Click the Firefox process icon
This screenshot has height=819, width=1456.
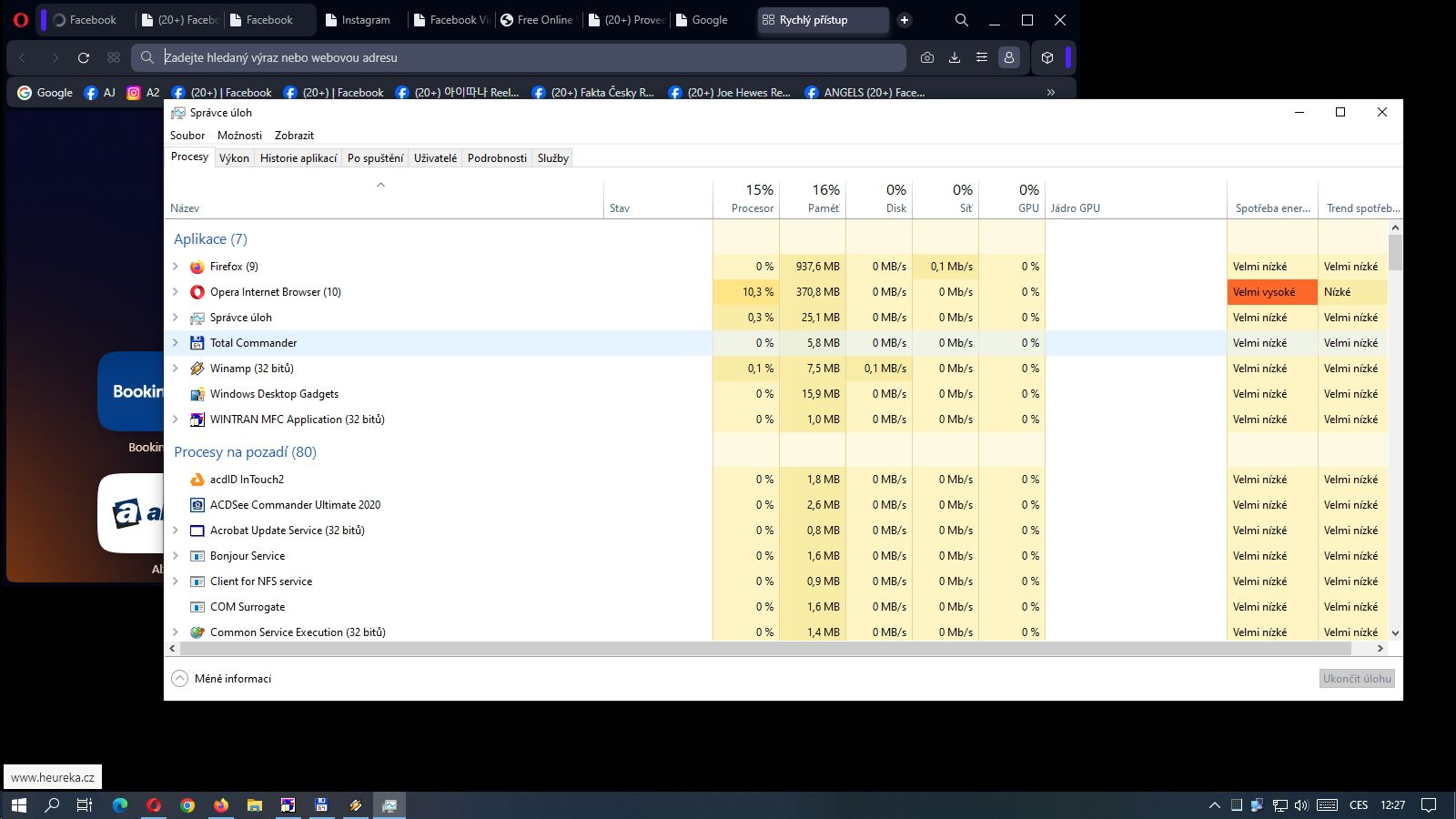[197, 267]
